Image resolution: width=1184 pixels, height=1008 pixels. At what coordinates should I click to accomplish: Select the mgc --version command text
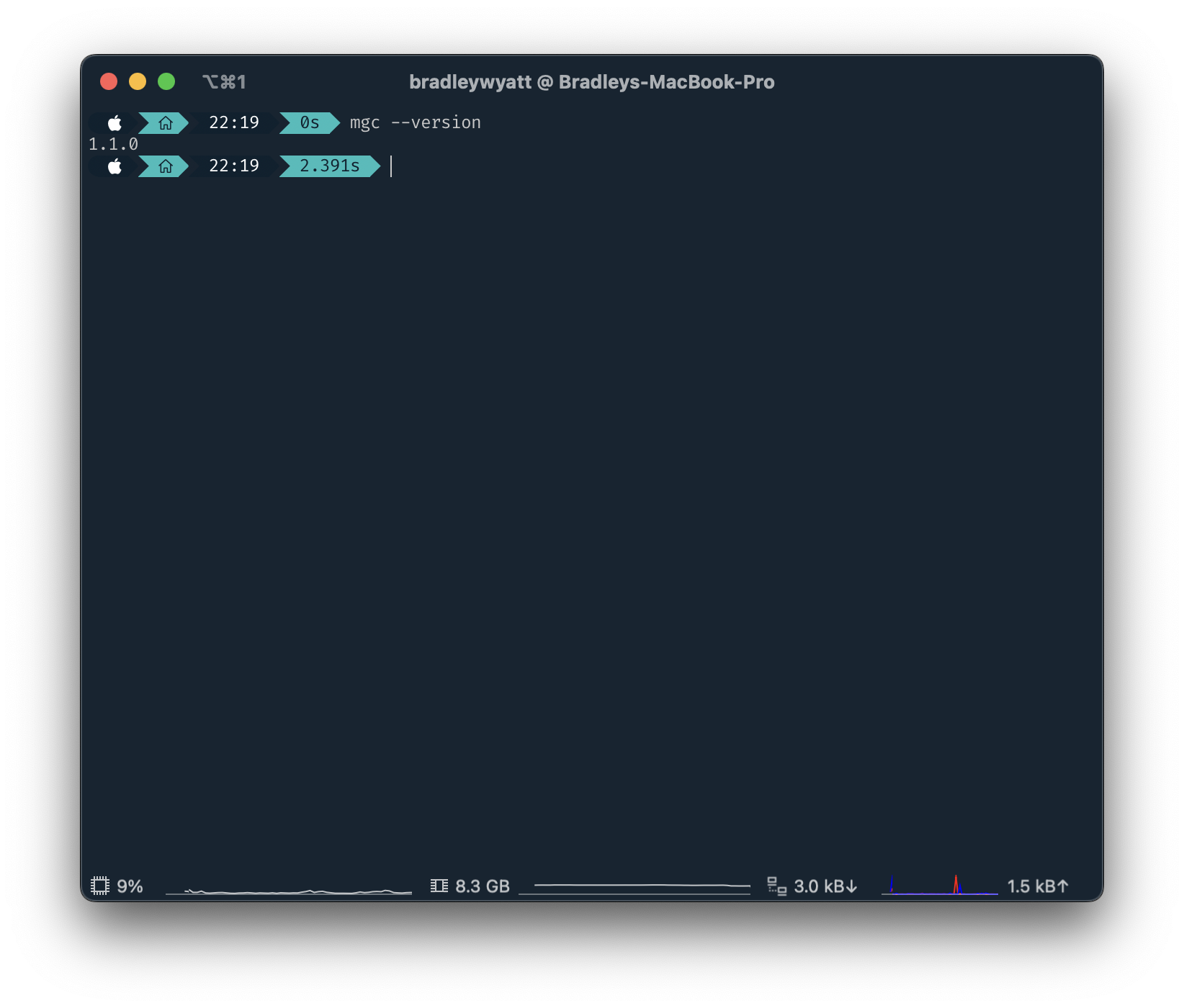point(416,123)
